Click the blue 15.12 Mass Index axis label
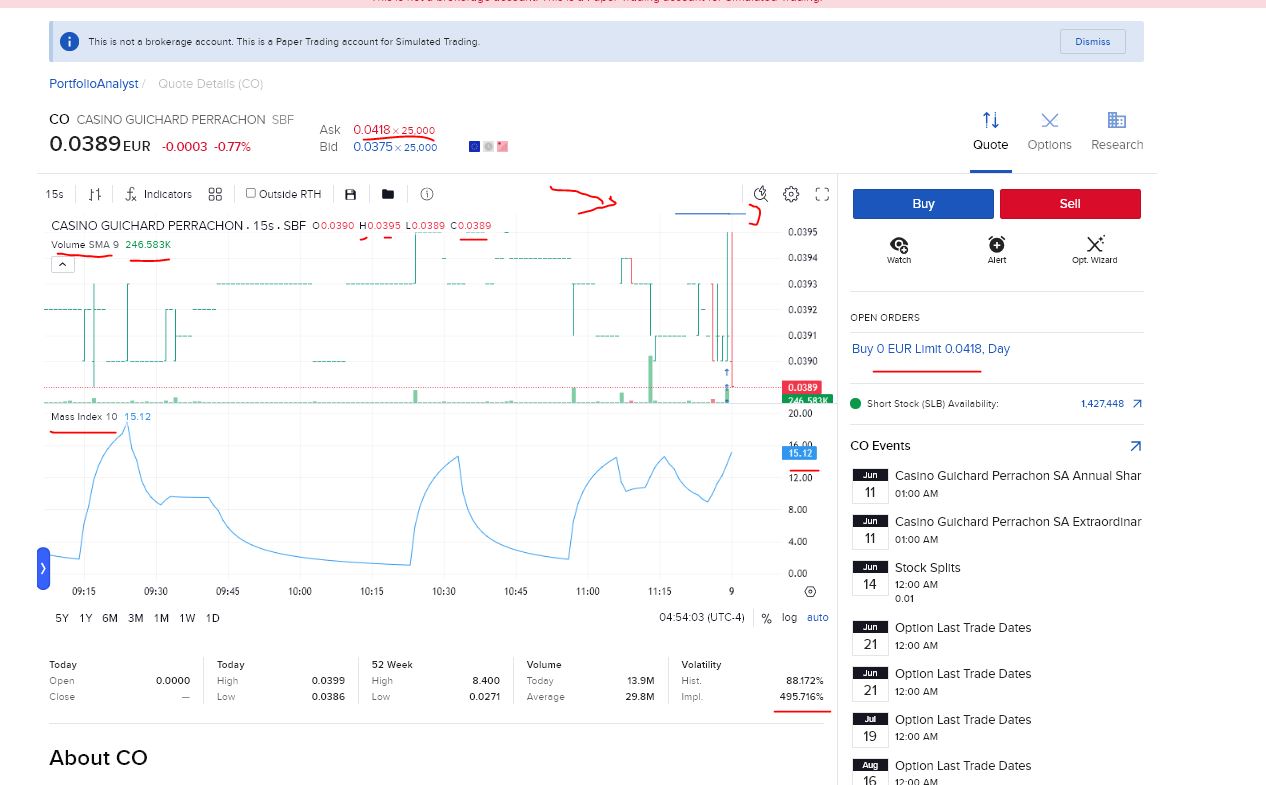Image resolution: width=1266 pixels, height=785 pixels. point(801,453)
